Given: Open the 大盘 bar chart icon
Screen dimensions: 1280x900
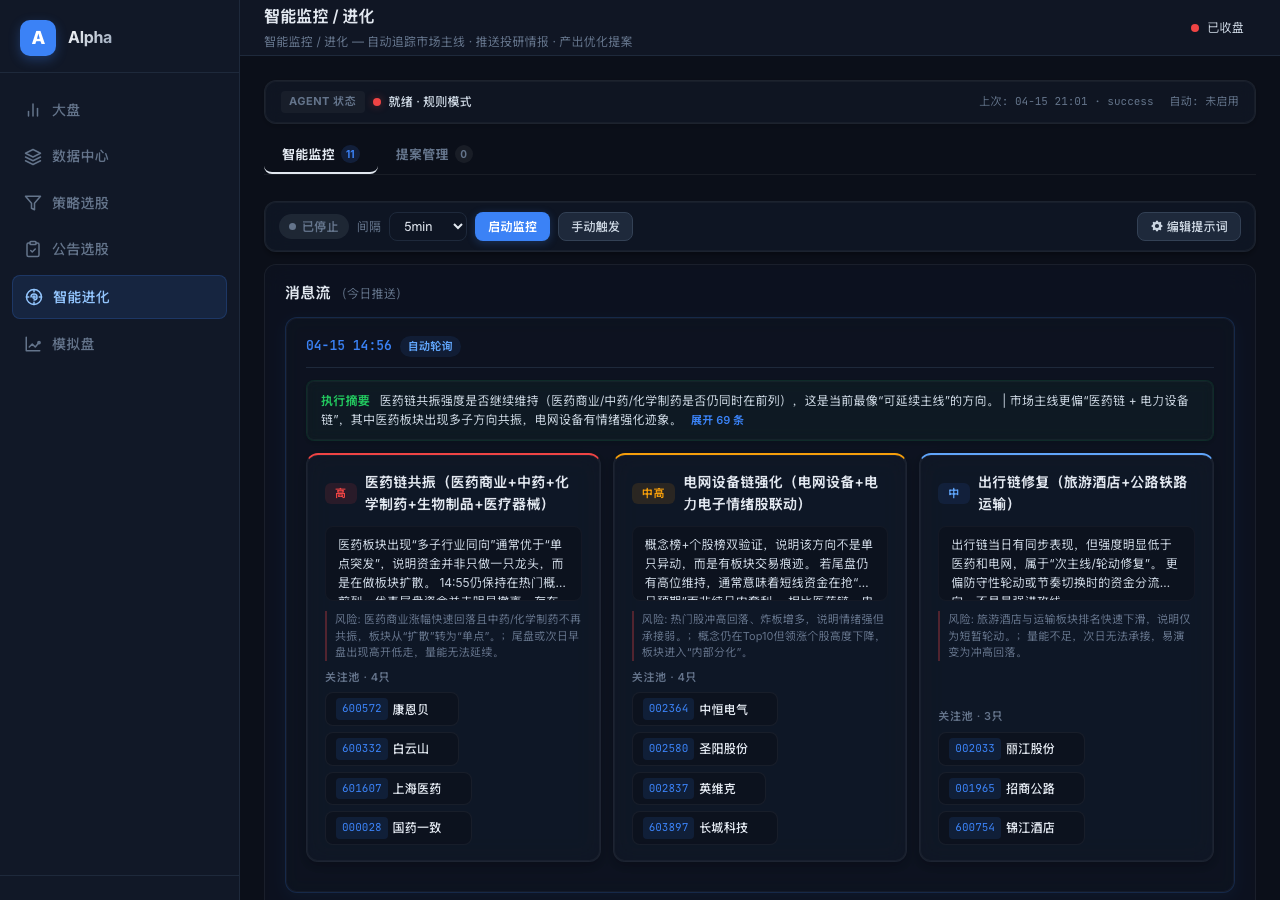Looking at the screenshot, I should point(33,110).
